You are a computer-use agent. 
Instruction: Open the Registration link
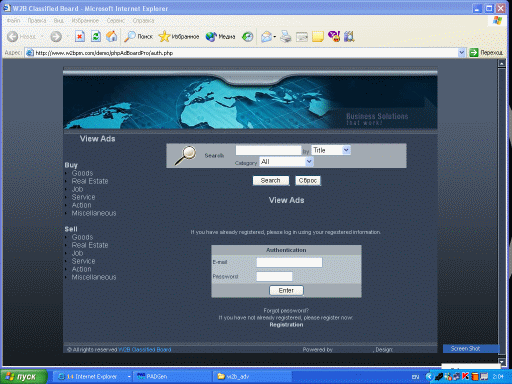pyautogui.click(x=286, y=325)
